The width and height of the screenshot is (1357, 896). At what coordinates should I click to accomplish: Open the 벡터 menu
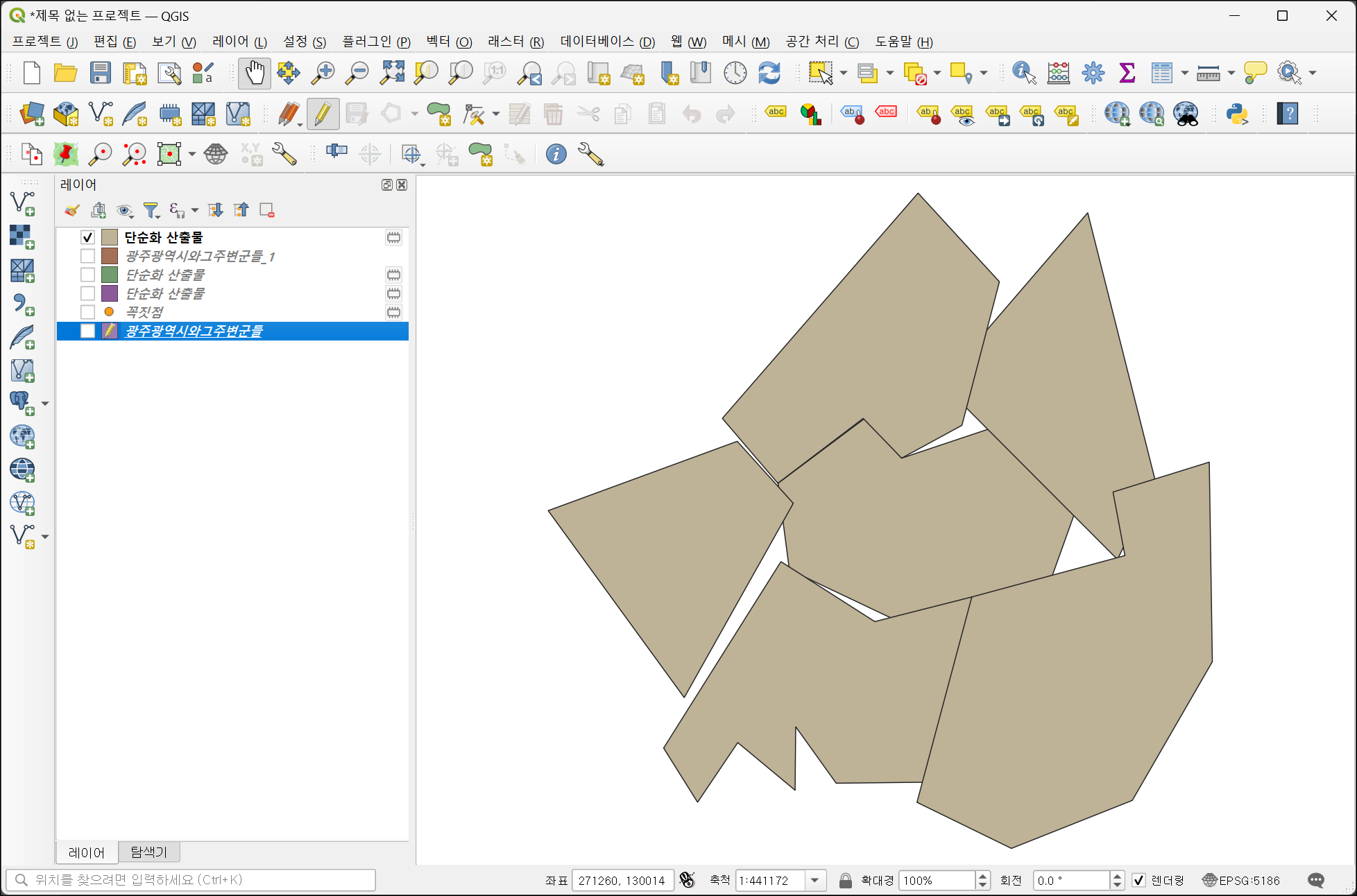point(449,42)
